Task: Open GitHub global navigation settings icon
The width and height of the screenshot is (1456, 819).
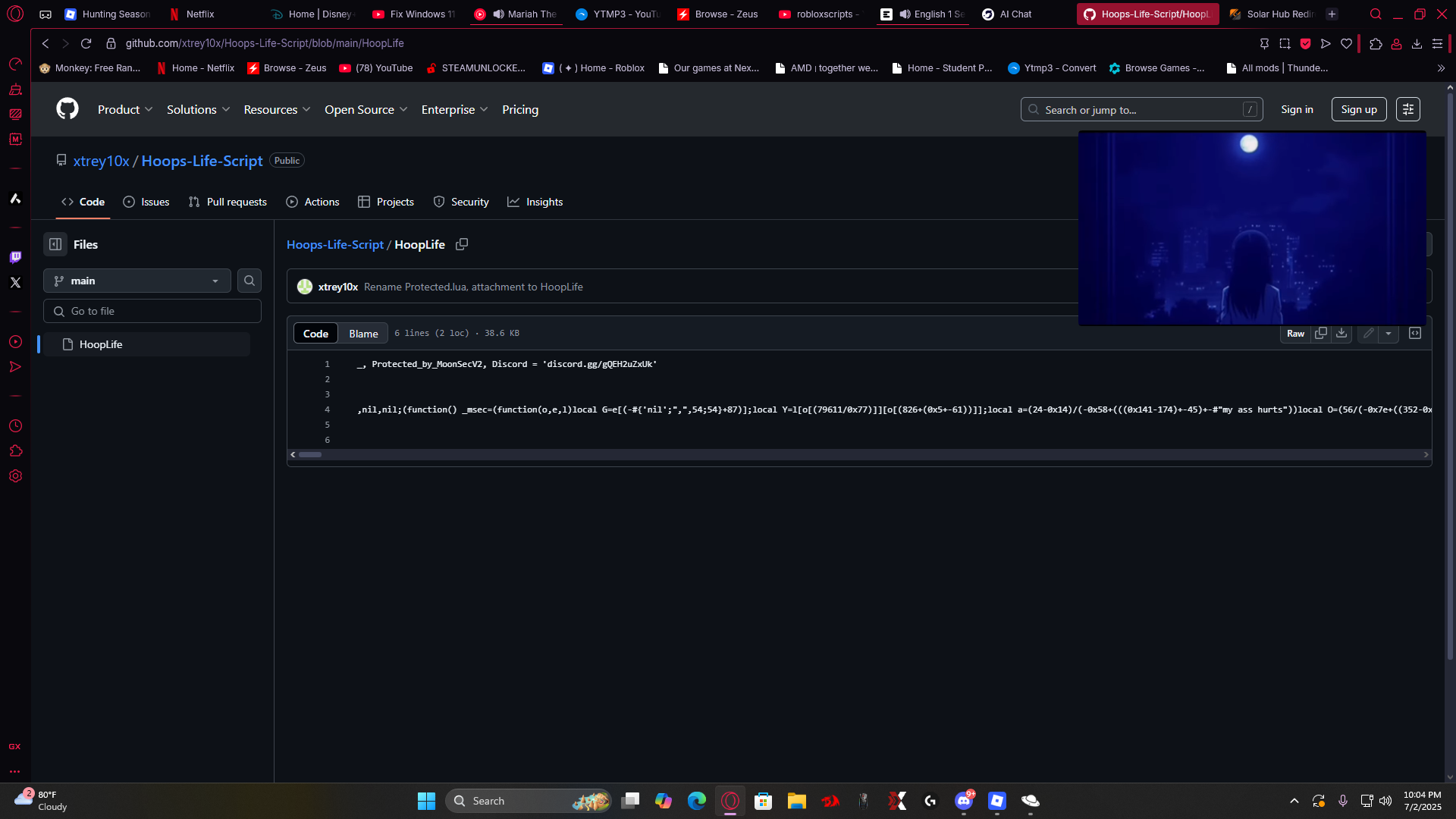Action: click(x=1408, y=109)
